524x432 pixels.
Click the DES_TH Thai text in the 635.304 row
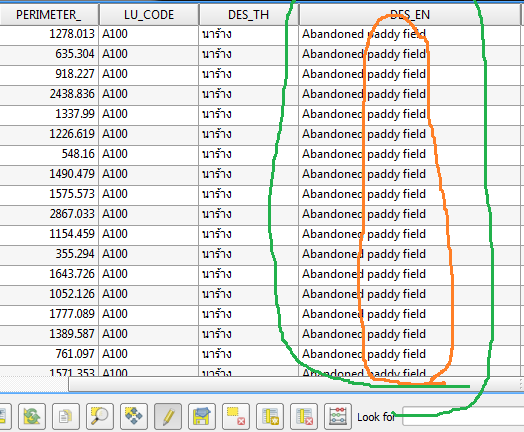coord(217,54)
